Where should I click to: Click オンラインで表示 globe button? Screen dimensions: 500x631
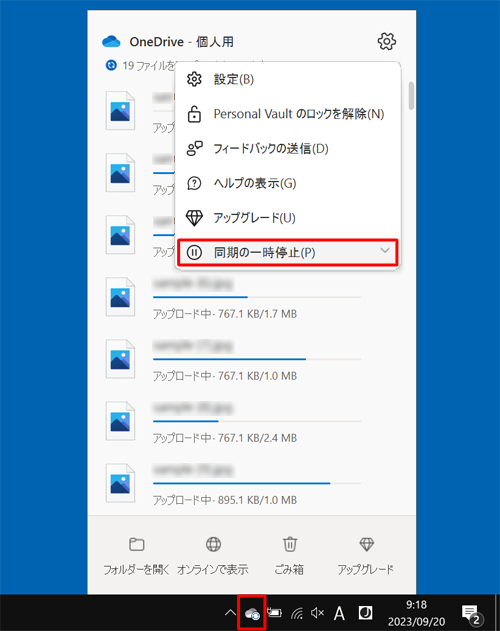tap(213, 555)
